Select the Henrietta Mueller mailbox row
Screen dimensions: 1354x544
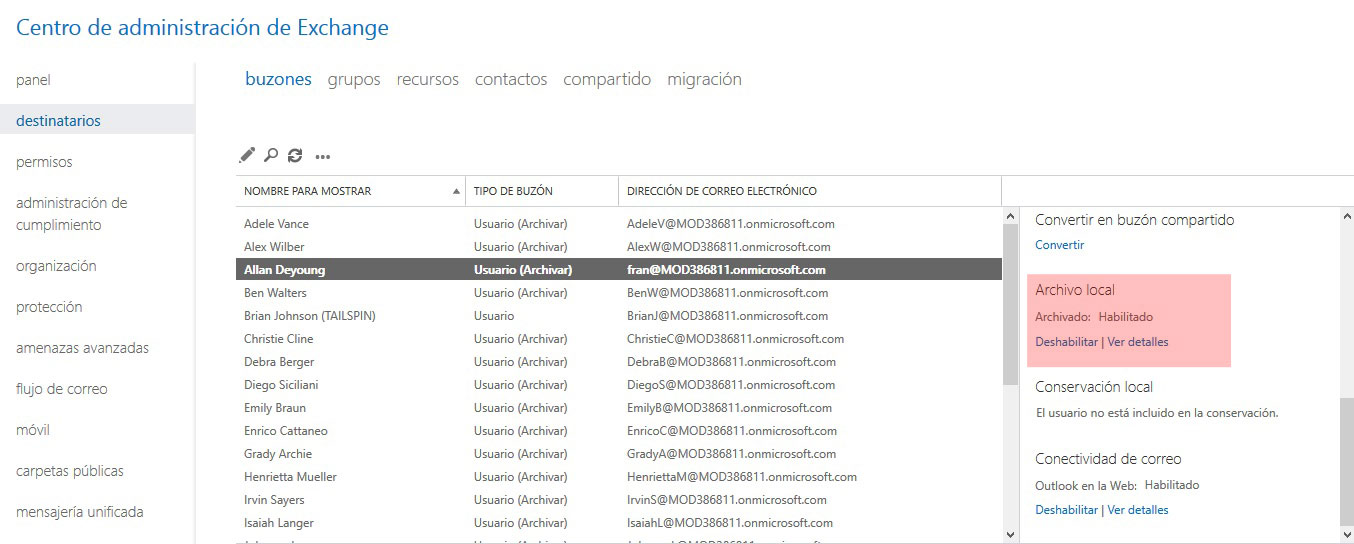618,477
